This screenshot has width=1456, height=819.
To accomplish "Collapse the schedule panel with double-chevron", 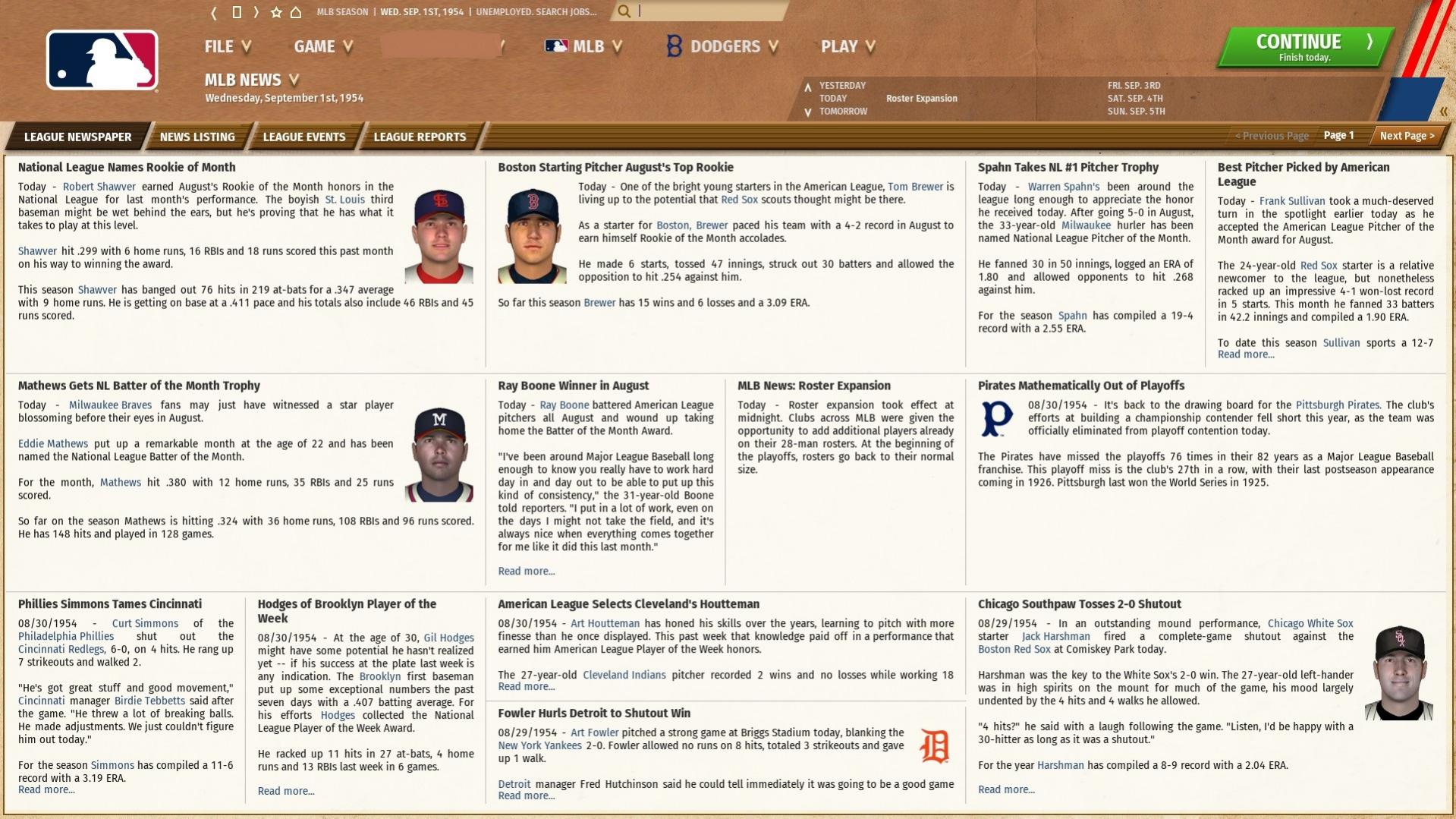I will point(1443,112).
